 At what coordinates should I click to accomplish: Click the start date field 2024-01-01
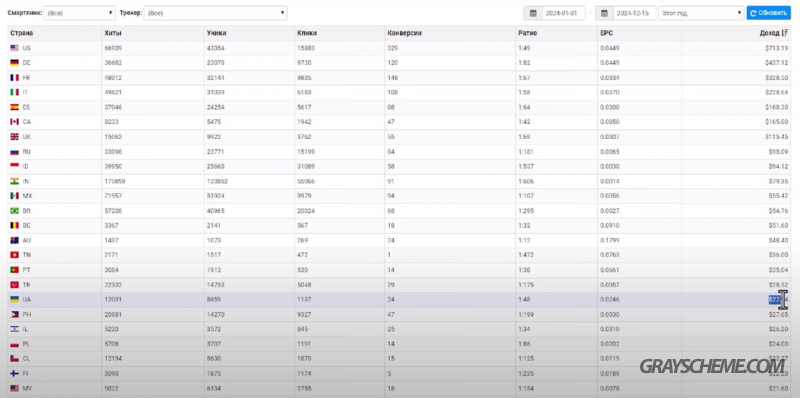563,13
